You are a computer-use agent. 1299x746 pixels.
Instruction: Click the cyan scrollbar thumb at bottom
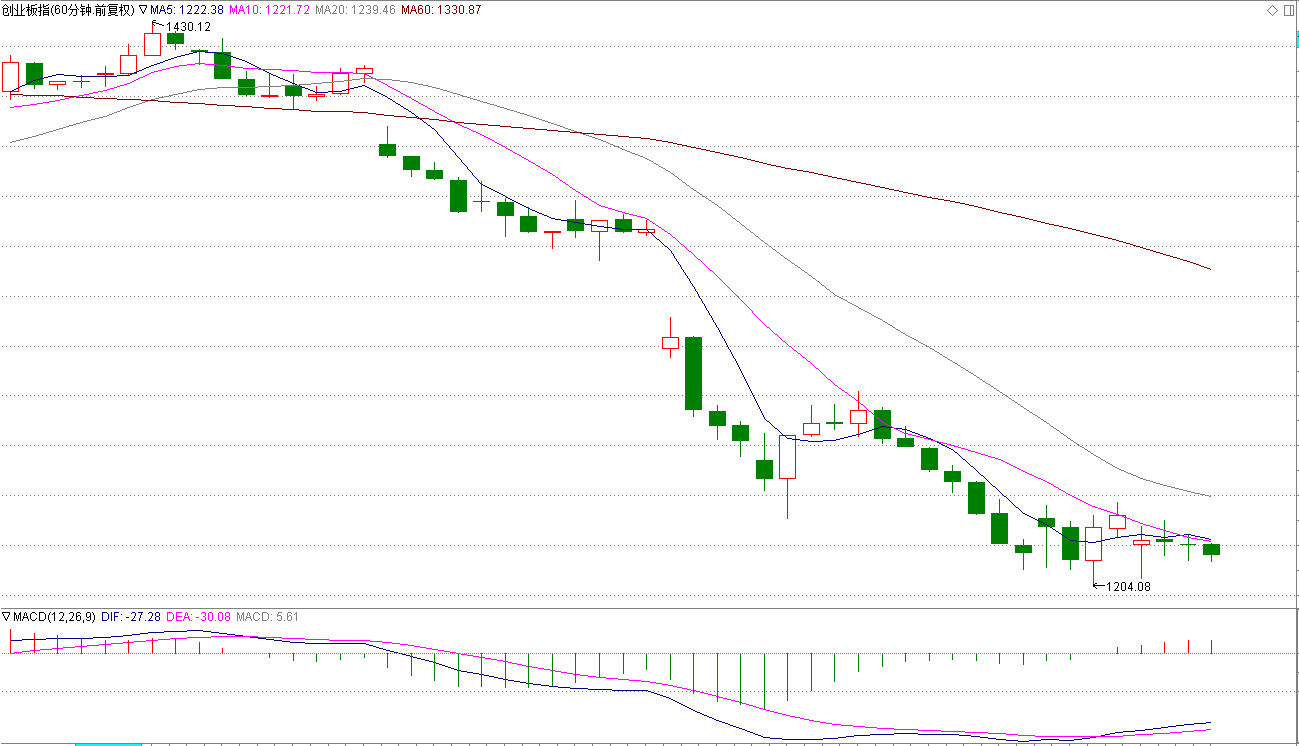(109, 744)
